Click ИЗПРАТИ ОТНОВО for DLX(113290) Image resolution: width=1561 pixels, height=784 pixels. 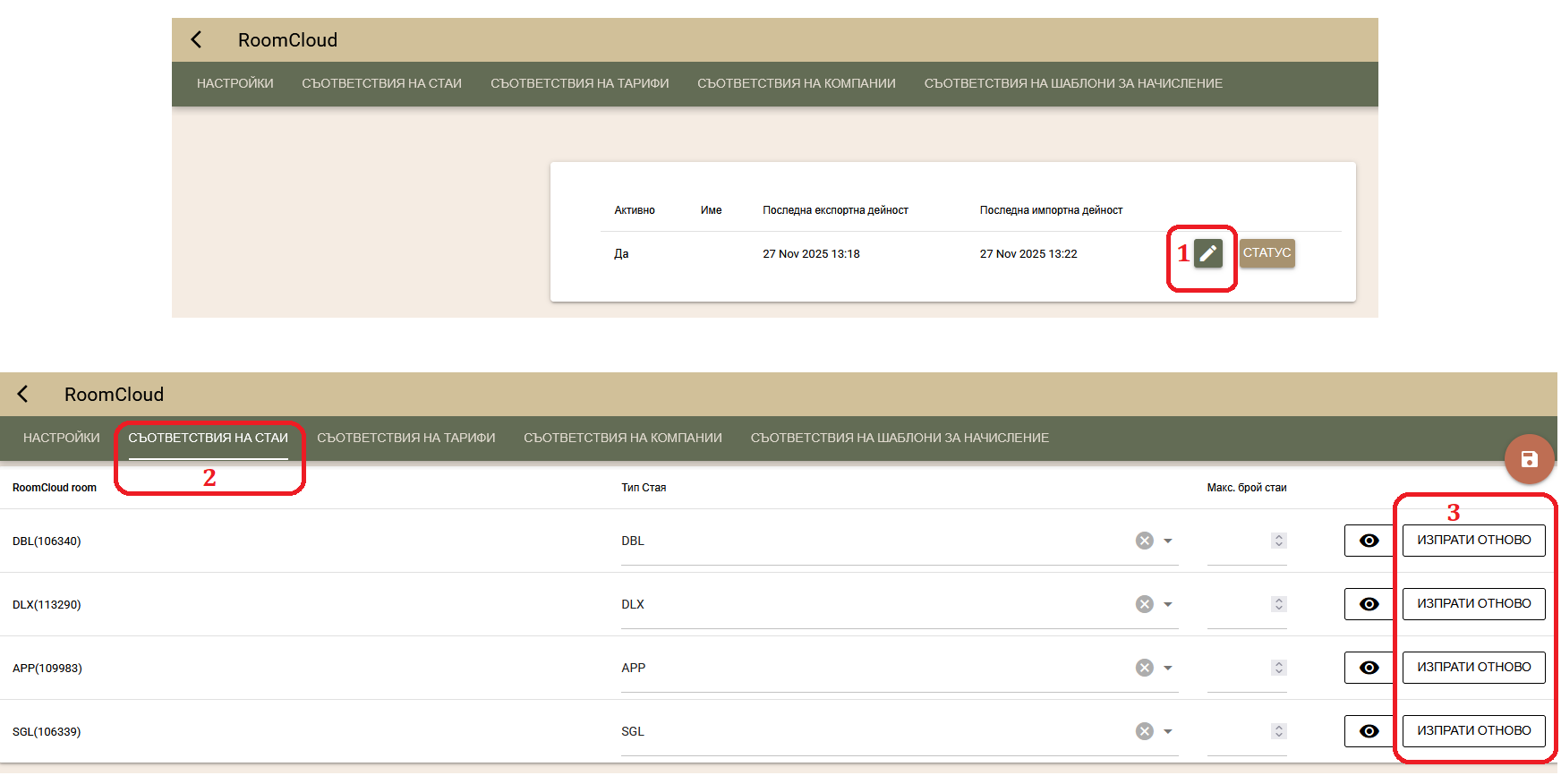point(1473,604)
